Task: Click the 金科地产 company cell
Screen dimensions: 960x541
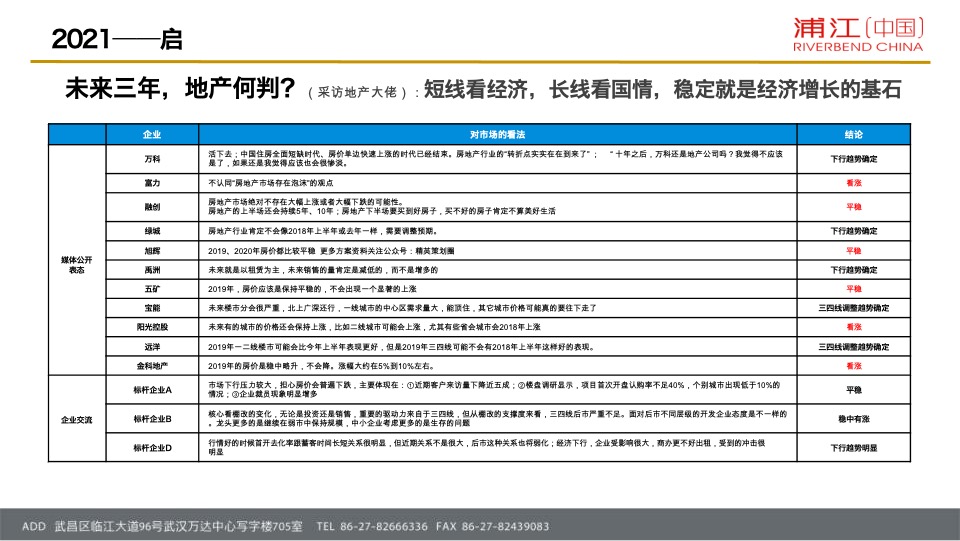Action: pyautogui.click(x=152, y=366)
